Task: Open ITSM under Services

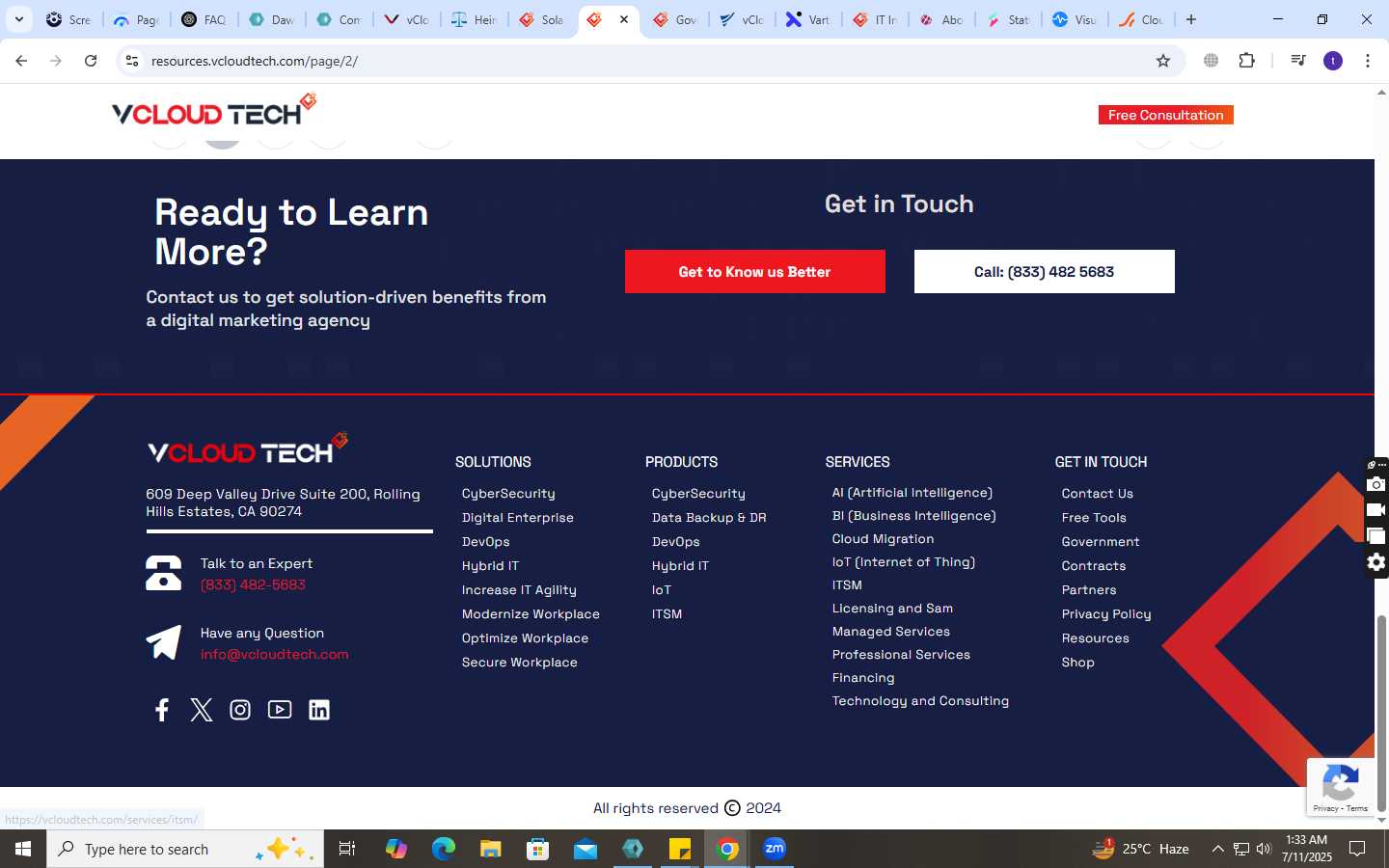Action: point(847,585)
